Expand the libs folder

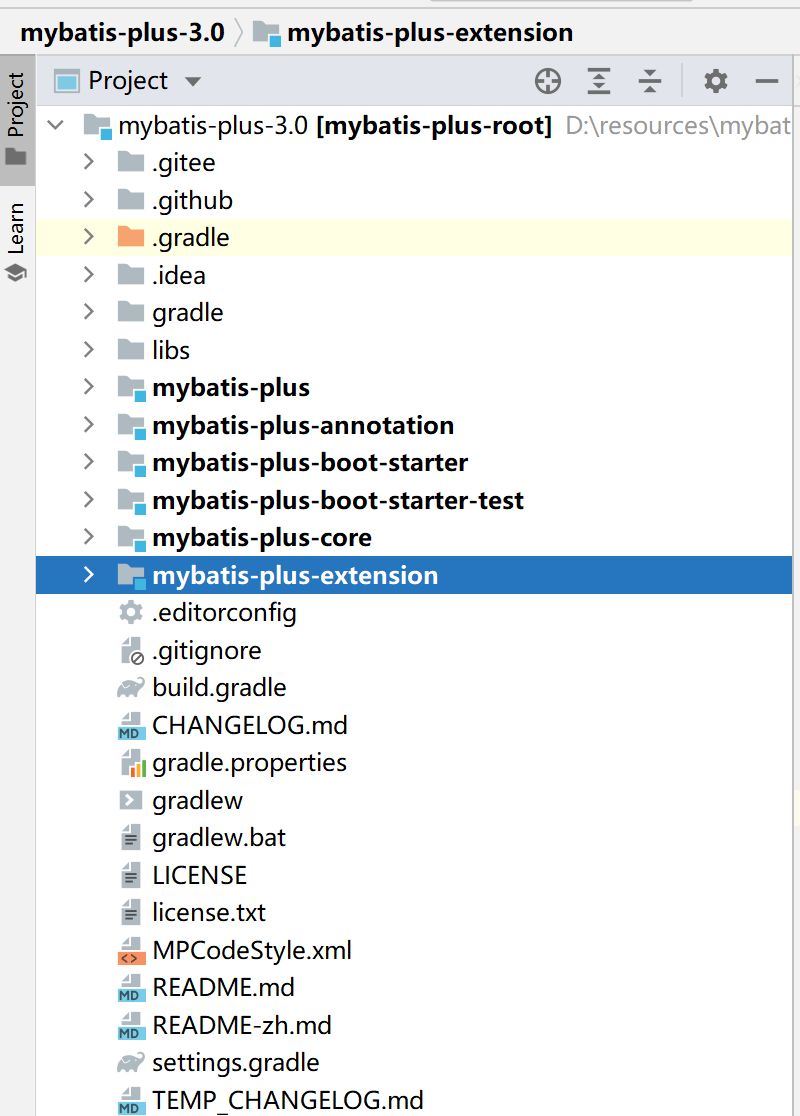tap(89, 349)
